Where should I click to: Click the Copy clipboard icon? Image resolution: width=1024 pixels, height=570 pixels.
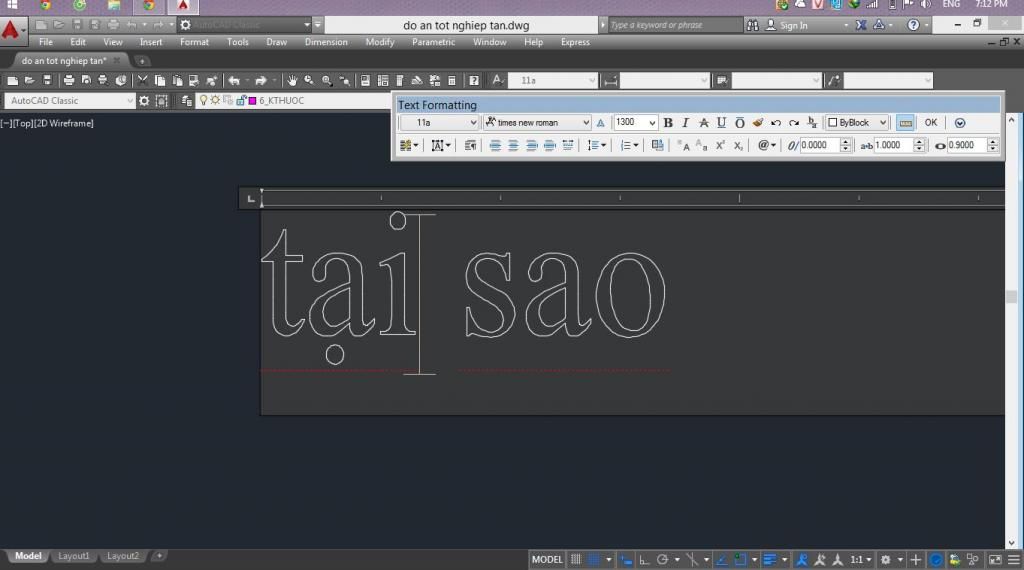(x=160, y=80)
